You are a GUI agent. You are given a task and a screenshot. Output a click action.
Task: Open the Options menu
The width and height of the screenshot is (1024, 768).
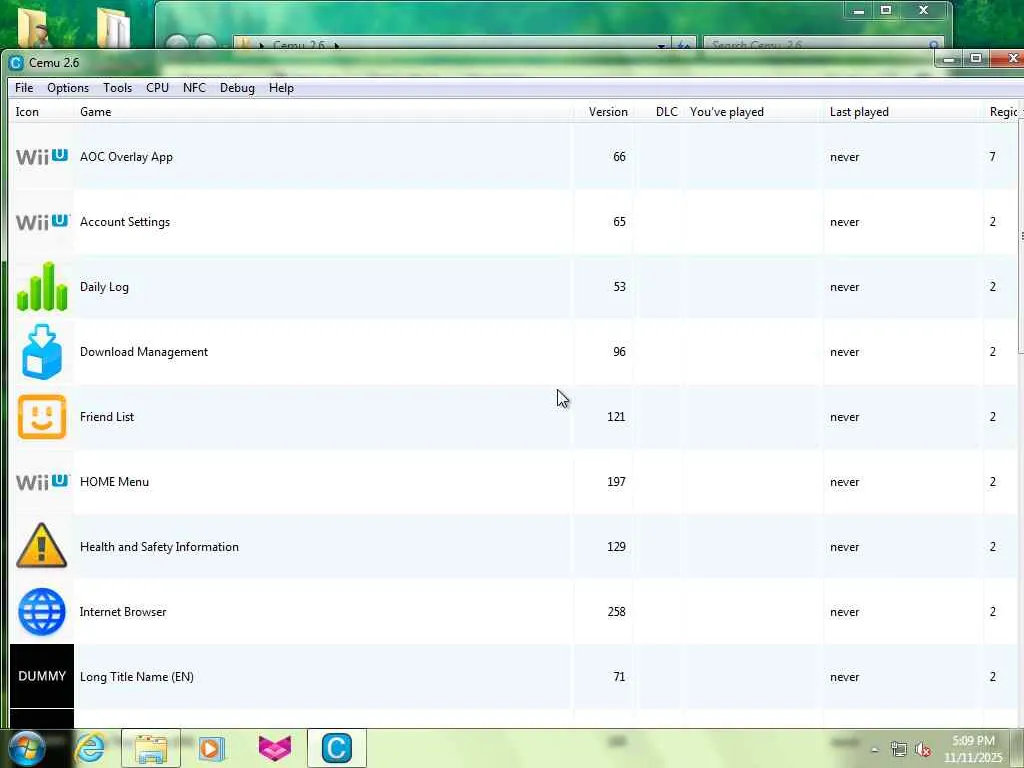pos(68,88)
